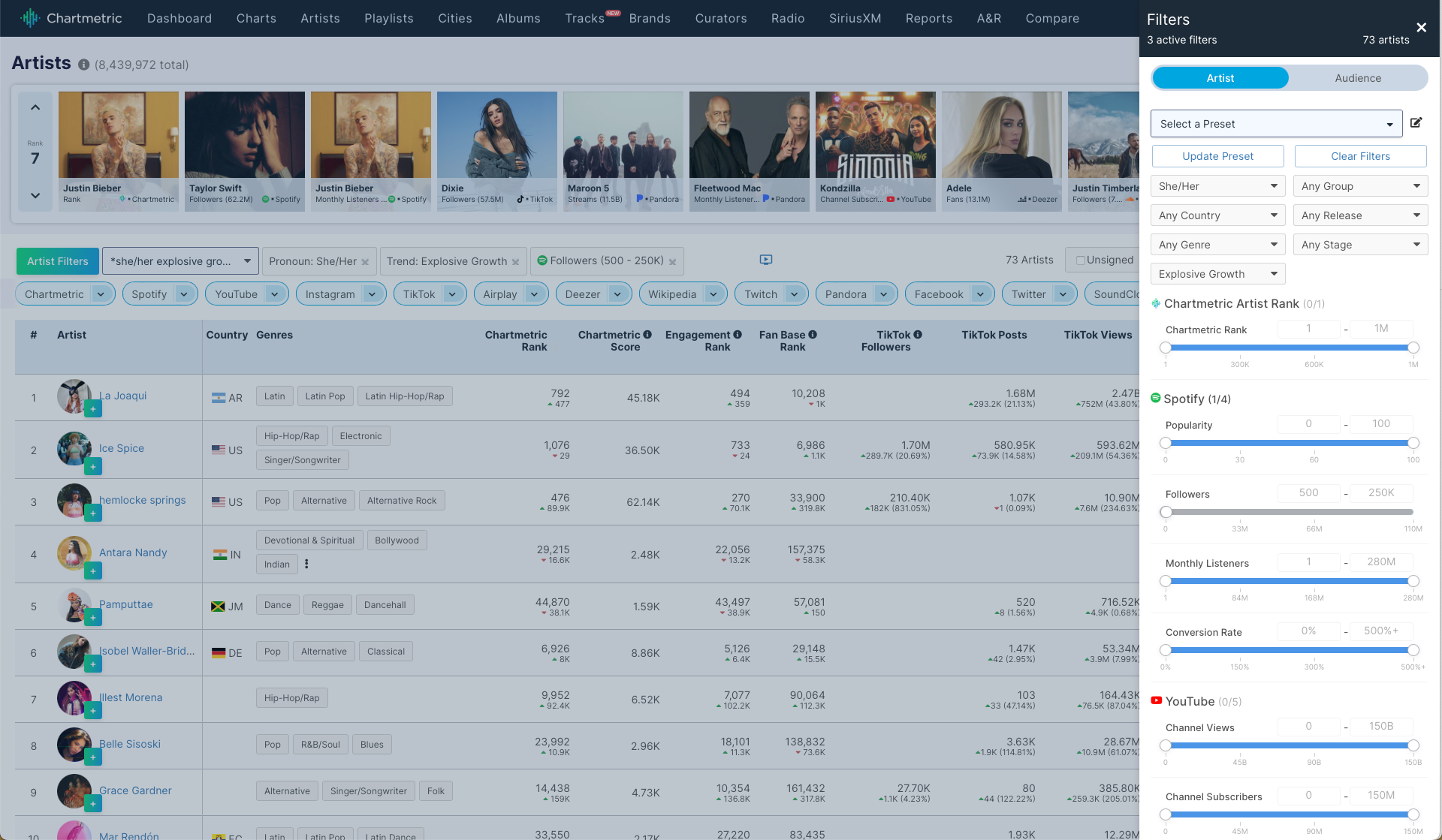This screenshot has width=1442, height=840.
Task: Select the Artist filter toggle
Action: tap(1220, 78)
